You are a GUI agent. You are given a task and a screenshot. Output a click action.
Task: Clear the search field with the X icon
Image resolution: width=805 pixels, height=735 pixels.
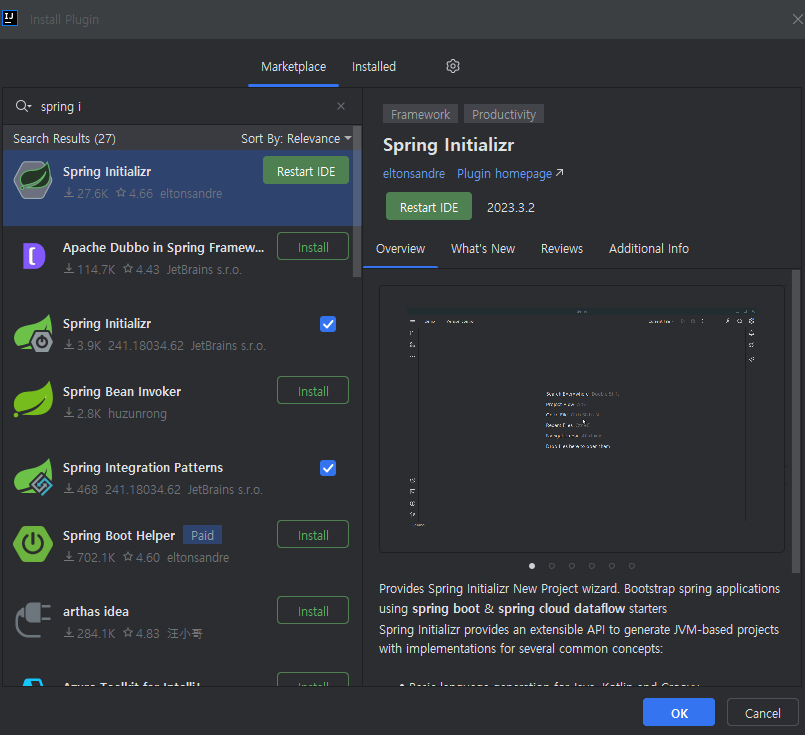pyautogui.click(x=340, y=106)
